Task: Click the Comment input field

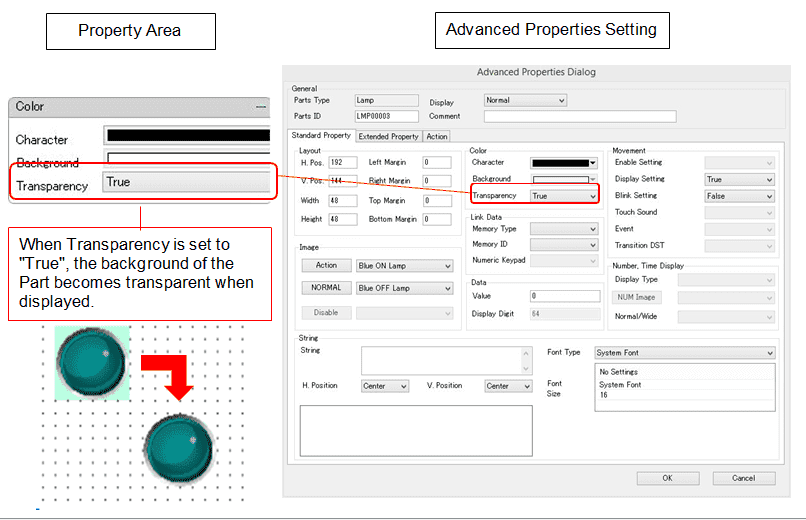Action: [579, 117]
